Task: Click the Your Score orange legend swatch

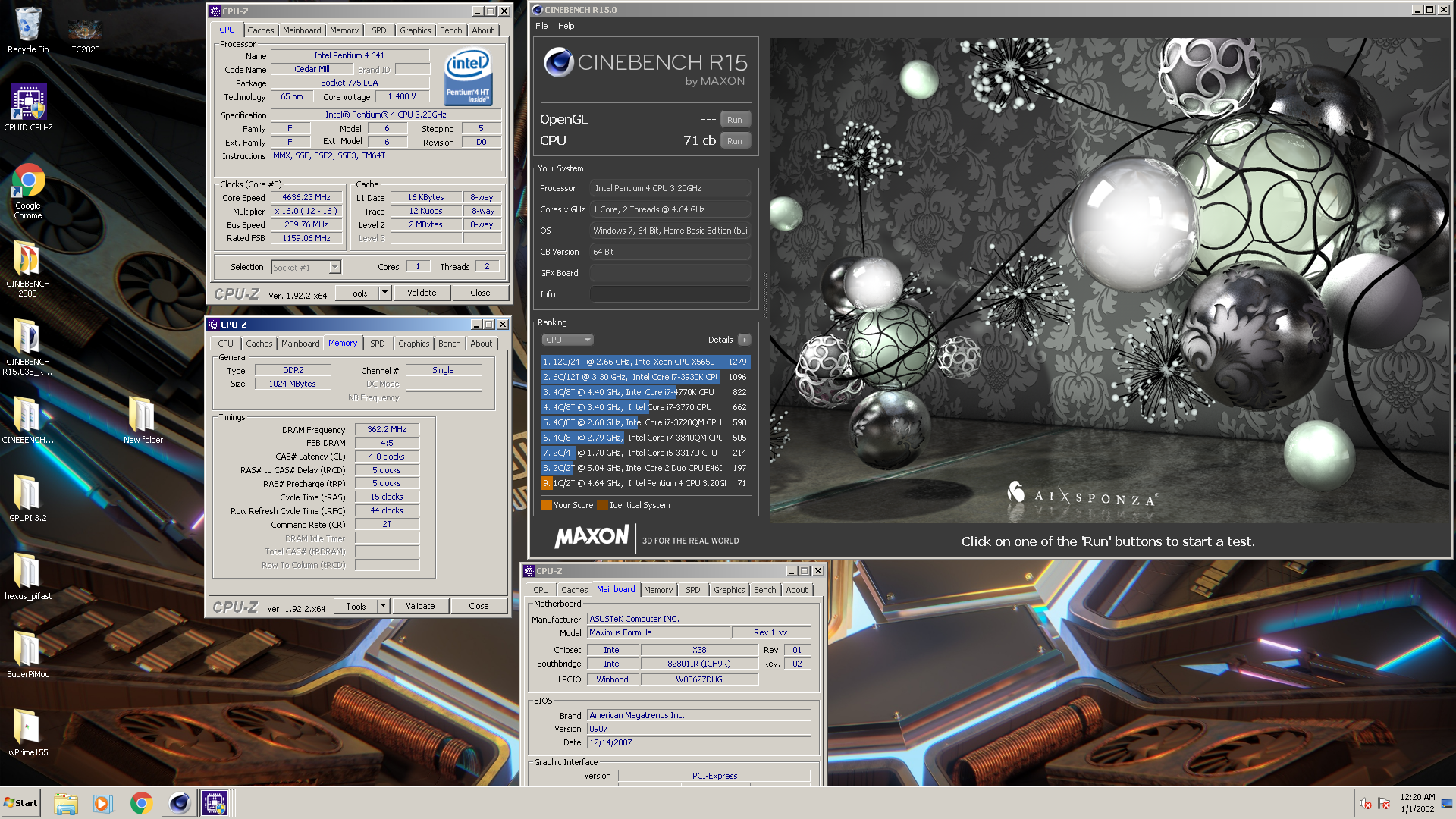Action: pos(546,505)
